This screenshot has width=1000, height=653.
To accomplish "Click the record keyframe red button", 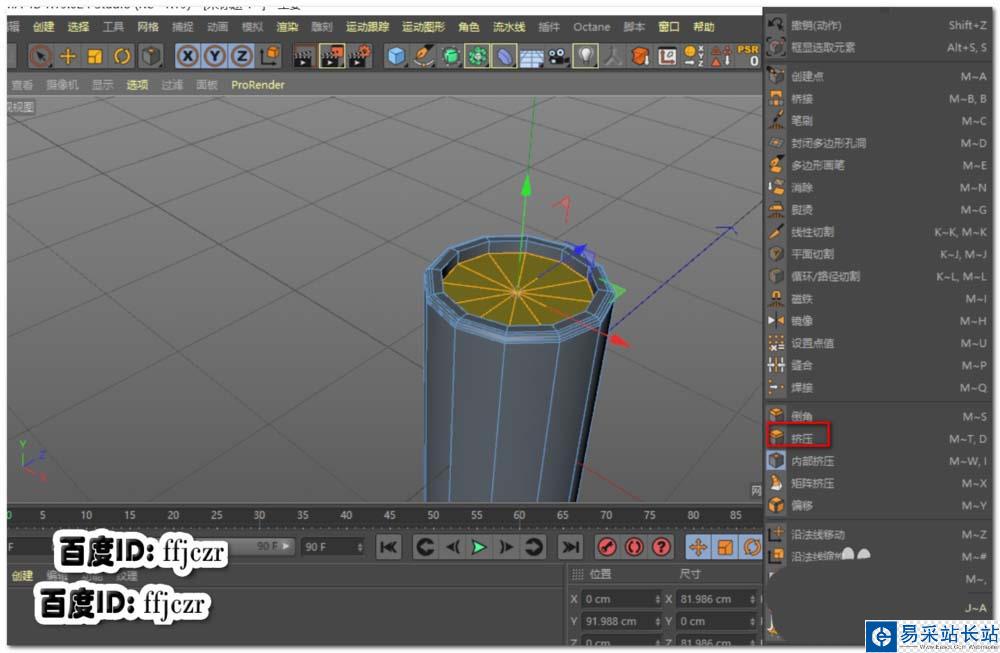I will tap(606, 547).
